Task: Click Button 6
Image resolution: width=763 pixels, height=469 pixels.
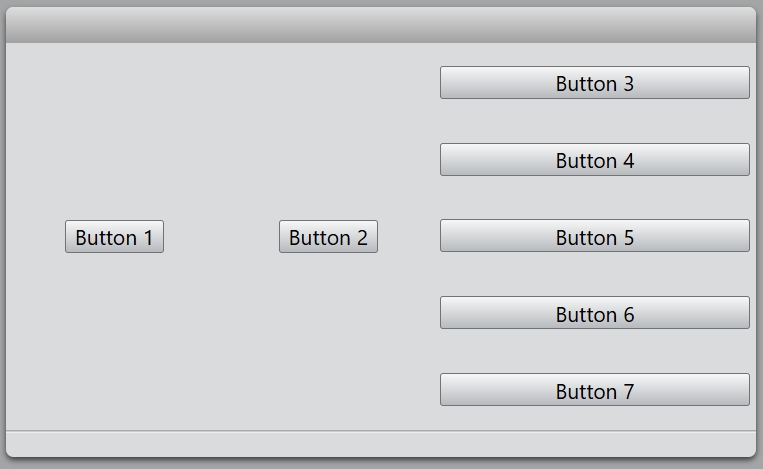Action: click(x=594, y=314)
